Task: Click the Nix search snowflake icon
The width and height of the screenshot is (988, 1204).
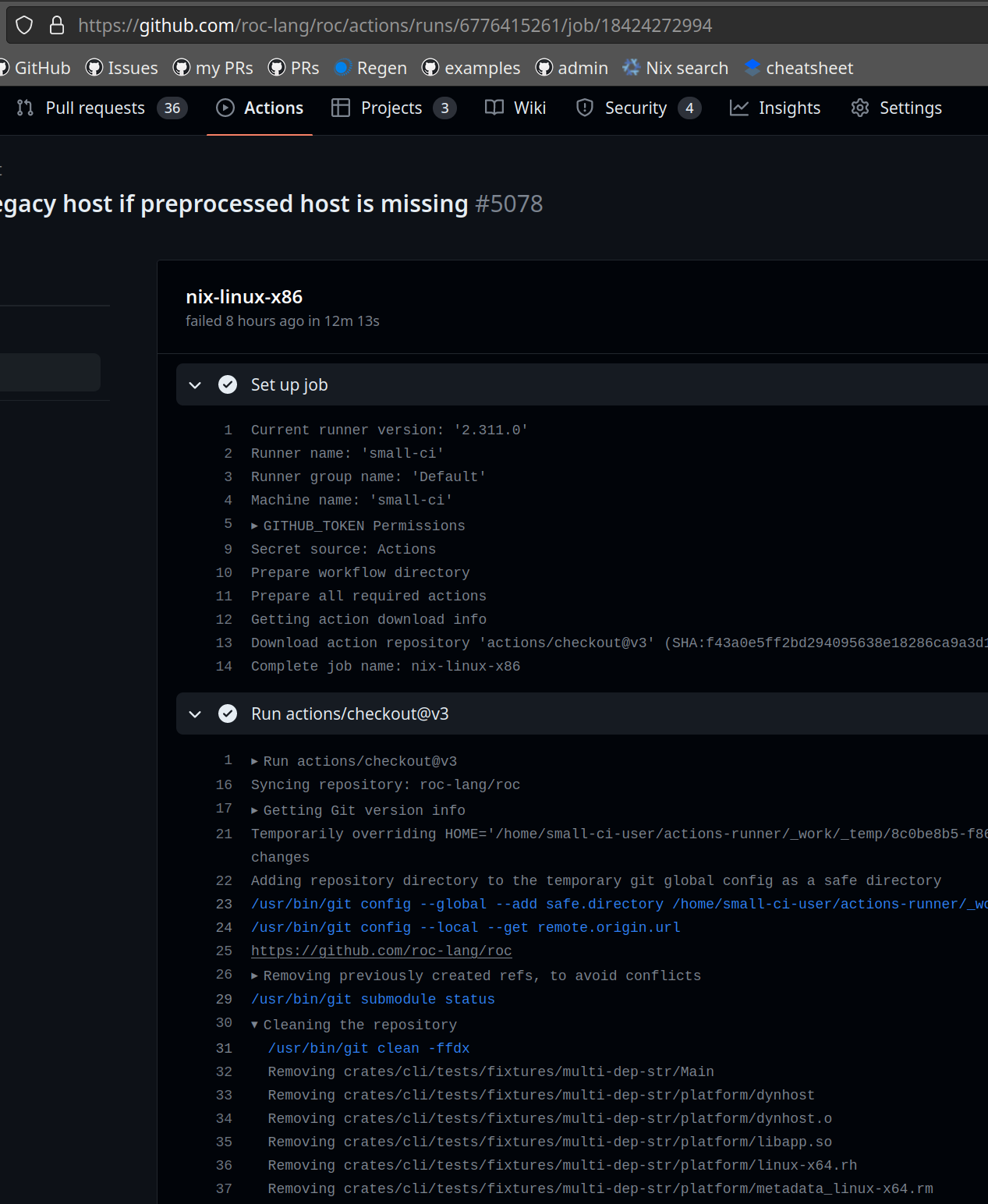Action: pyautogui.click(x=631, y=68)
